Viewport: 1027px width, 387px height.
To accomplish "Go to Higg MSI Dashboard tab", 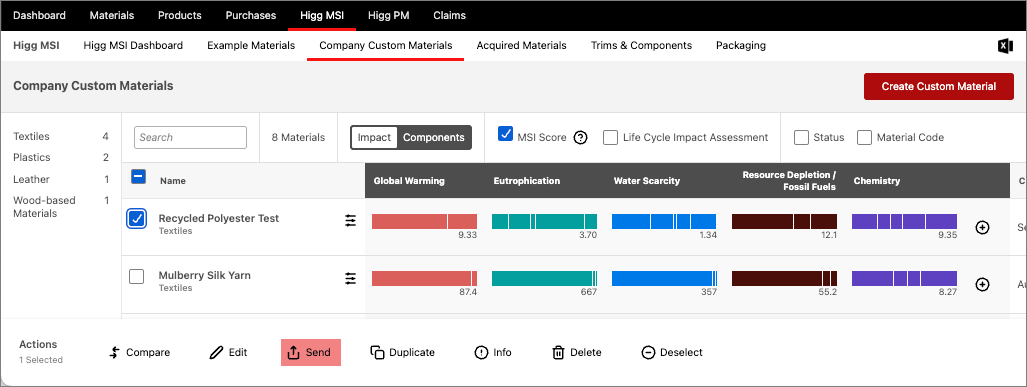I will [x=133, y=46].
